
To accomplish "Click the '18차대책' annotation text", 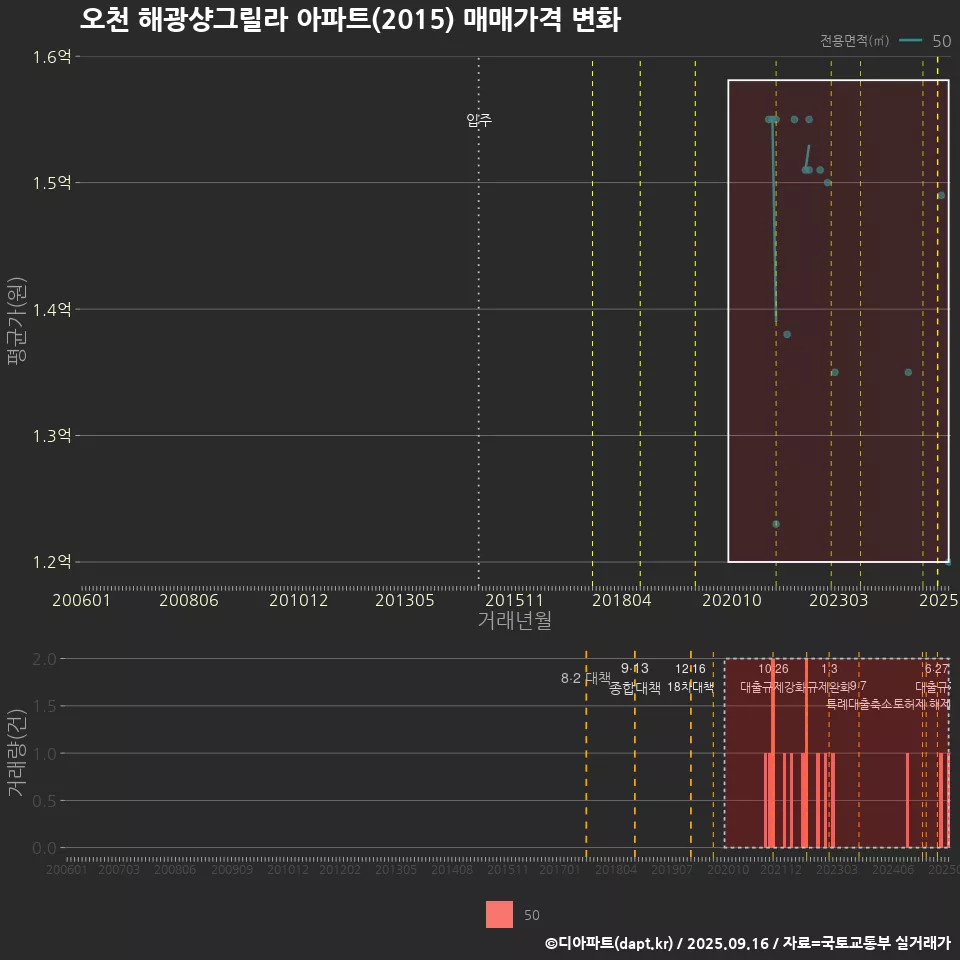I will (x=691, y=686).
